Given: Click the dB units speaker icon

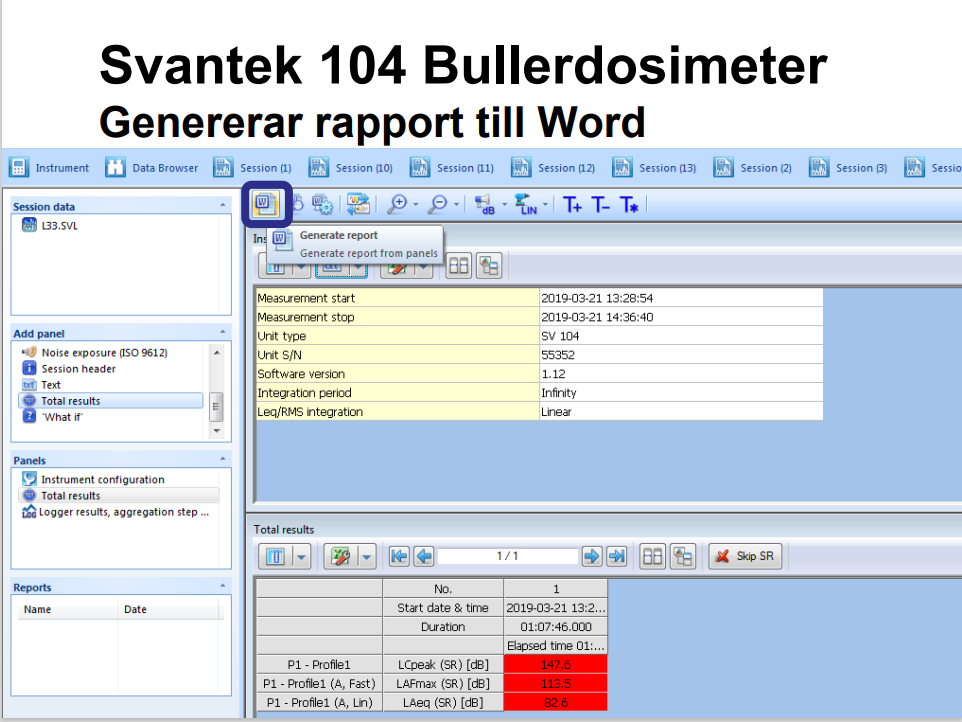Looking at the screenshot, I should [485, 204].
